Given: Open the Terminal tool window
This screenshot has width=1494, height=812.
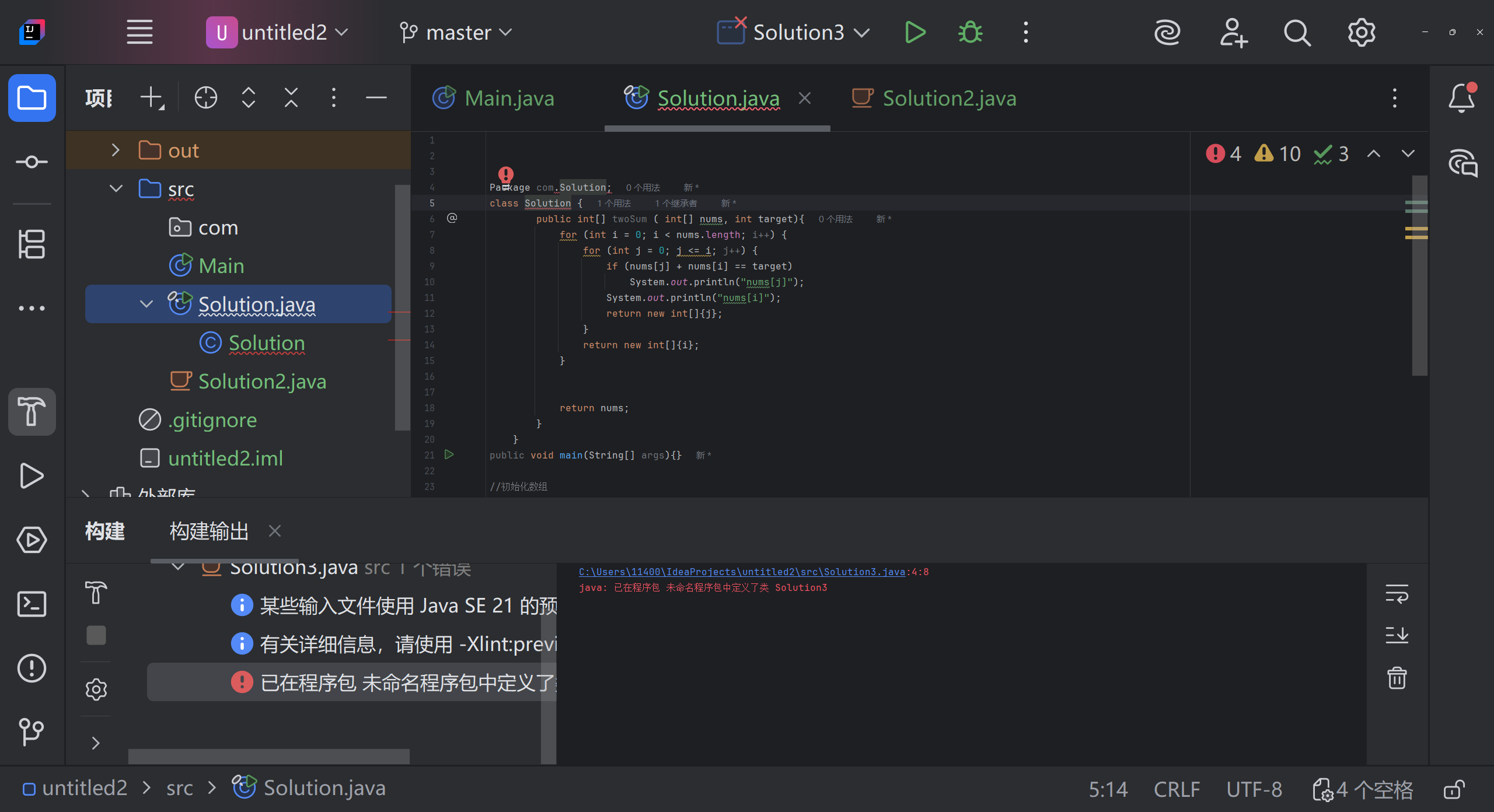Looking at the screenshot, I should pos(32,604).
